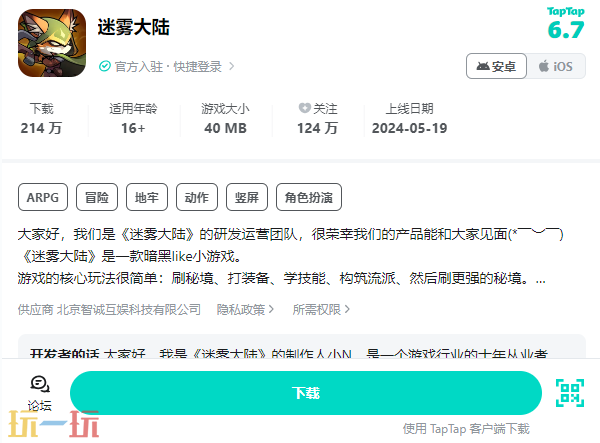Click the TapTap 6.7 rating score
The image size is (600, 443).
pos(566,23)
